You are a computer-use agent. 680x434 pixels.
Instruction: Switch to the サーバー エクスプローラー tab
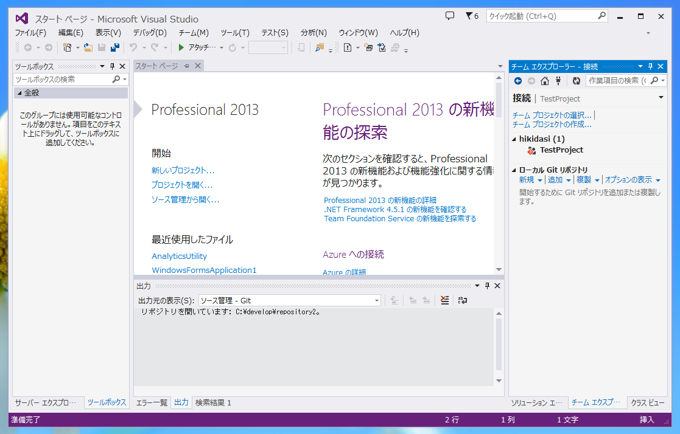click(x=46, y=403)
